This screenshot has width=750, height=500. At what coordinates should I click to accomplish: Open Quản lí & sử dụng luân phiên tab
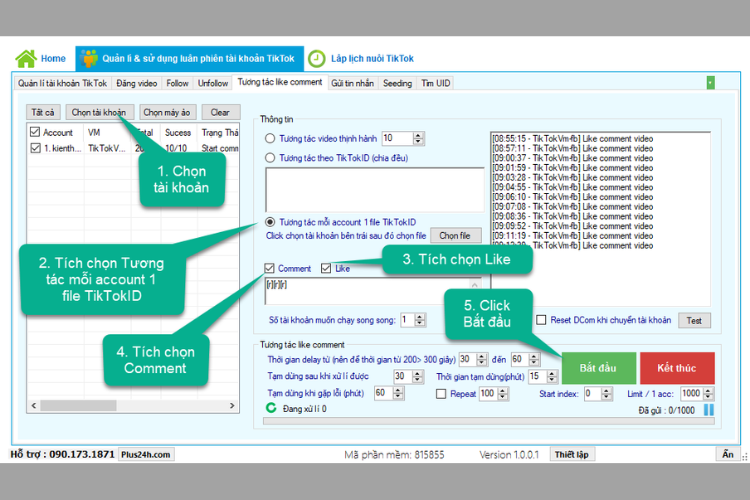189,58
